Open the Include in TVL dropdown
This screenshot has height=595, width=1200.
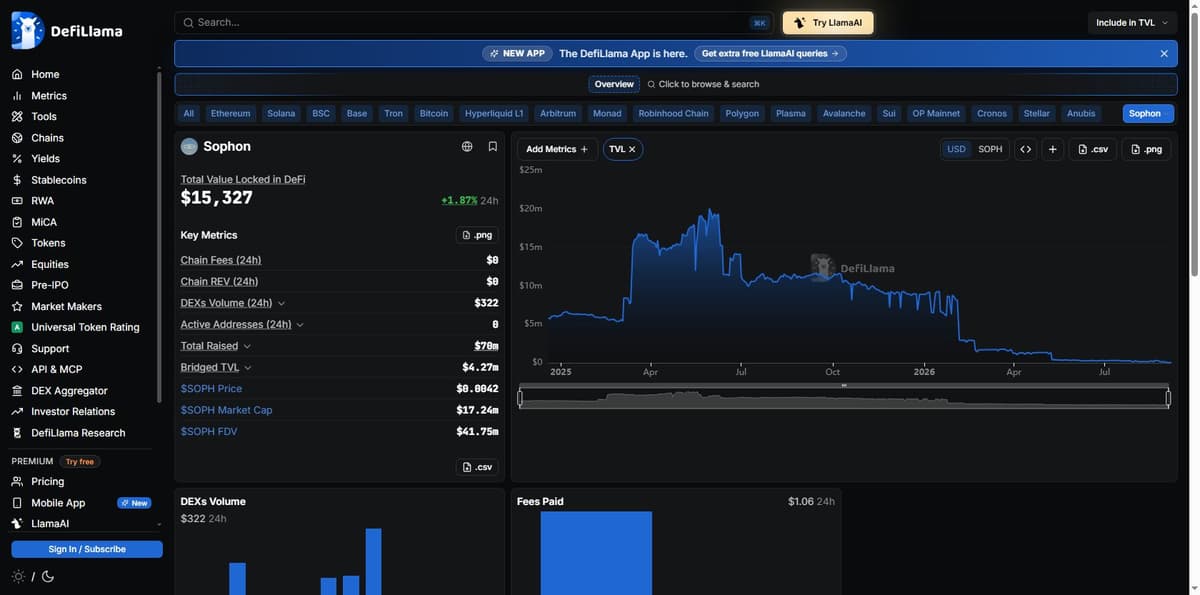coord(1132,23)
